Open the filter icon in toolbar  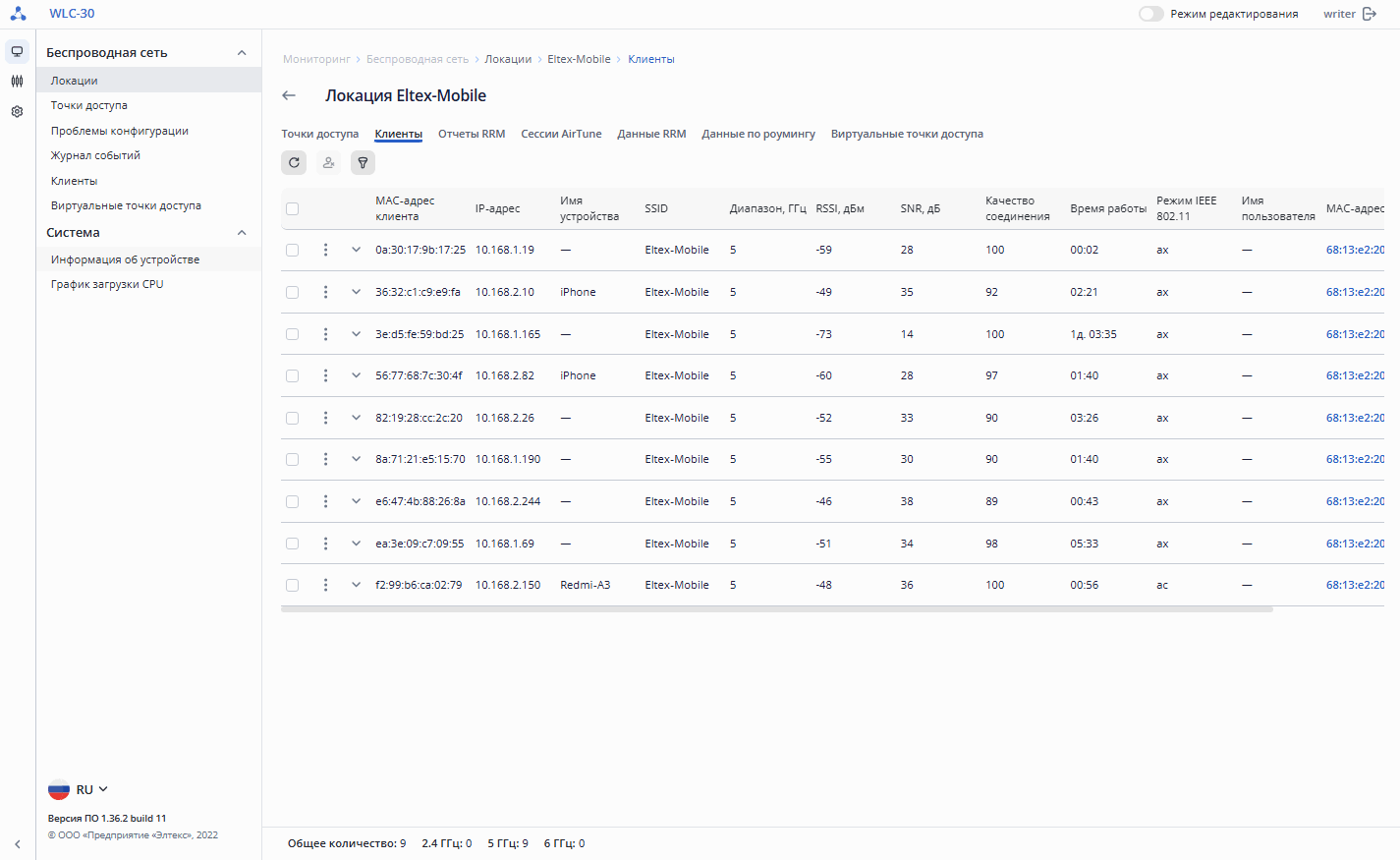click(x=363, y=163)
